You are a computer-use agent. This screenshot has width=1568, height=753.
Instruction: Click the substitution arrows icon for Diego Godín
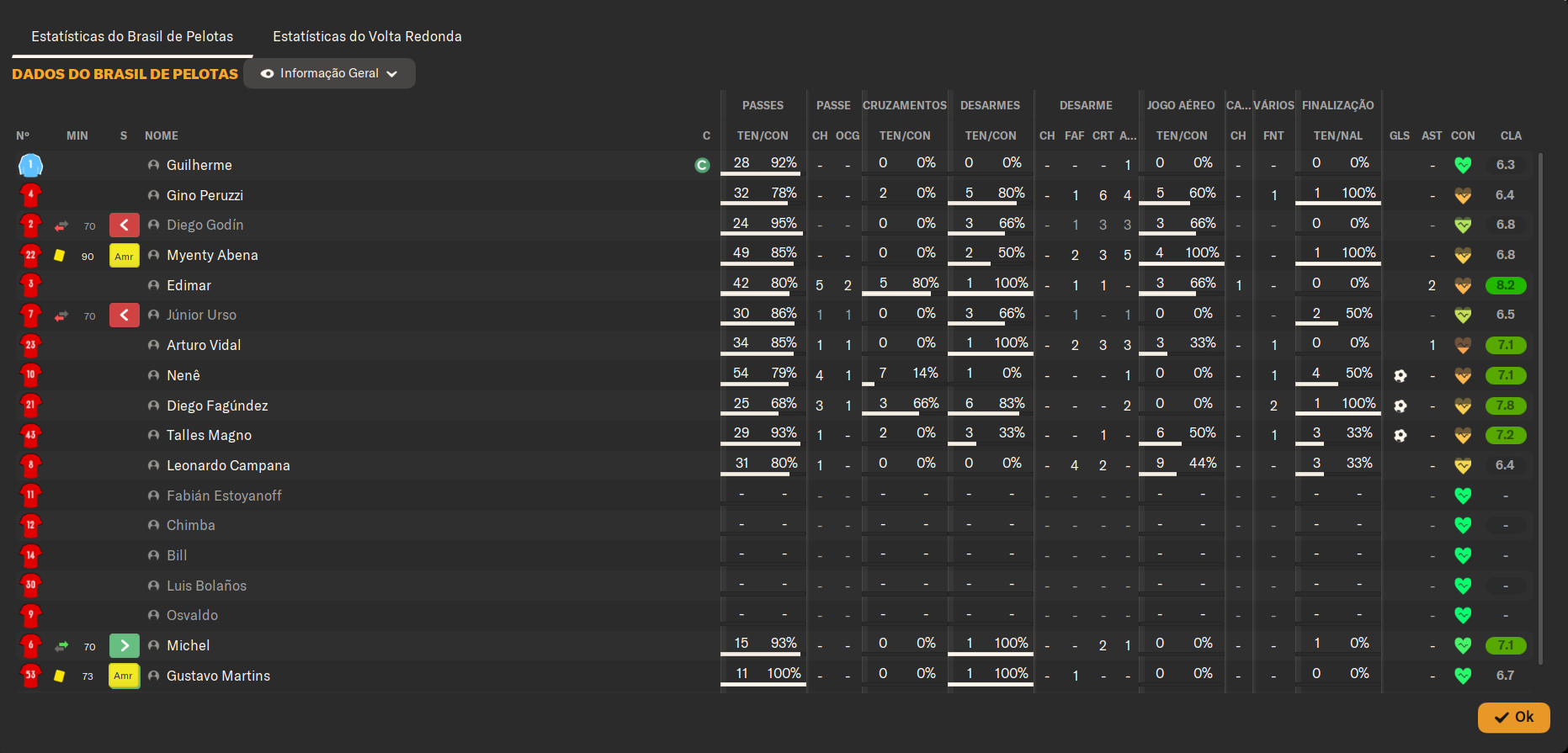tap(61, 225)
